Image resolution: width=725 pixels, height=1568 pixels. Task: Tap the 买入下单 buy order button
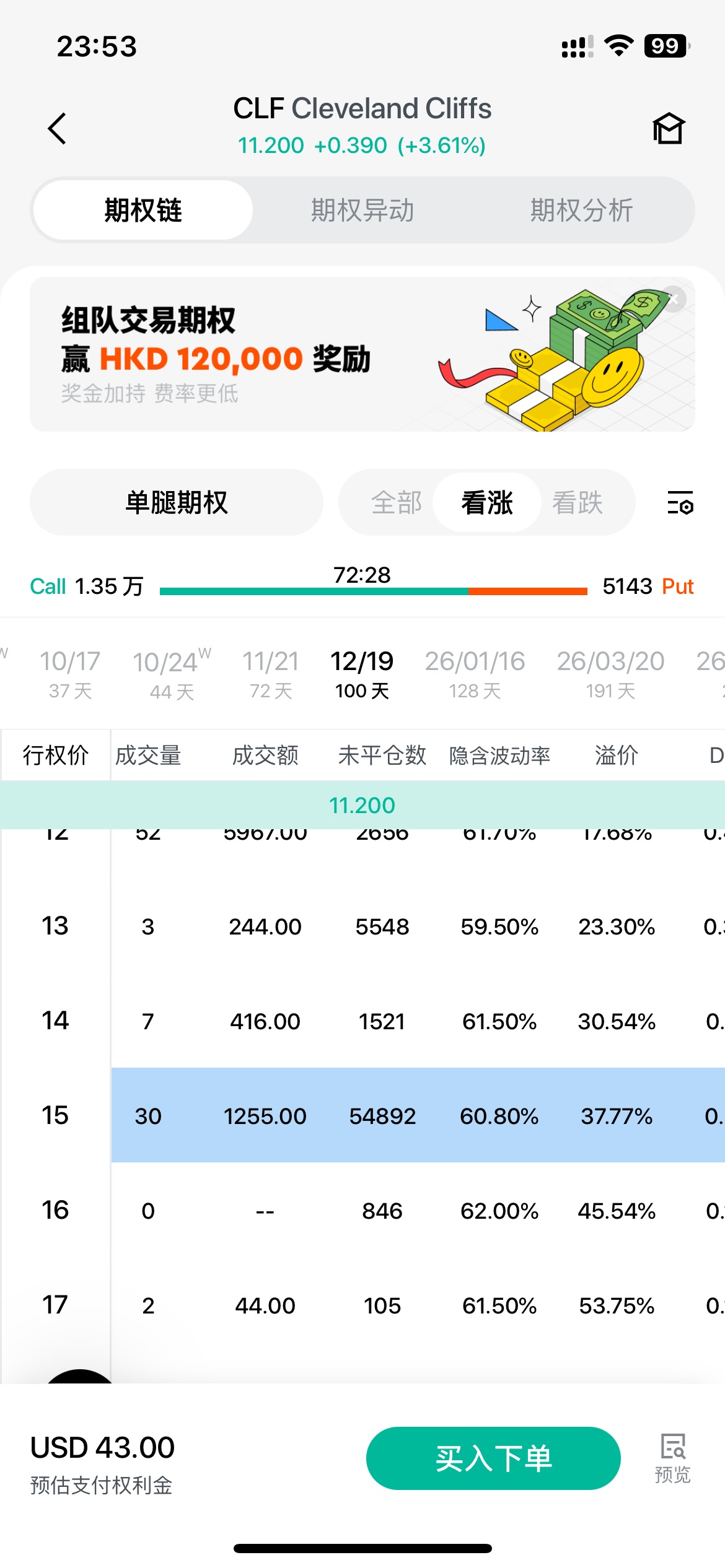493,1458
